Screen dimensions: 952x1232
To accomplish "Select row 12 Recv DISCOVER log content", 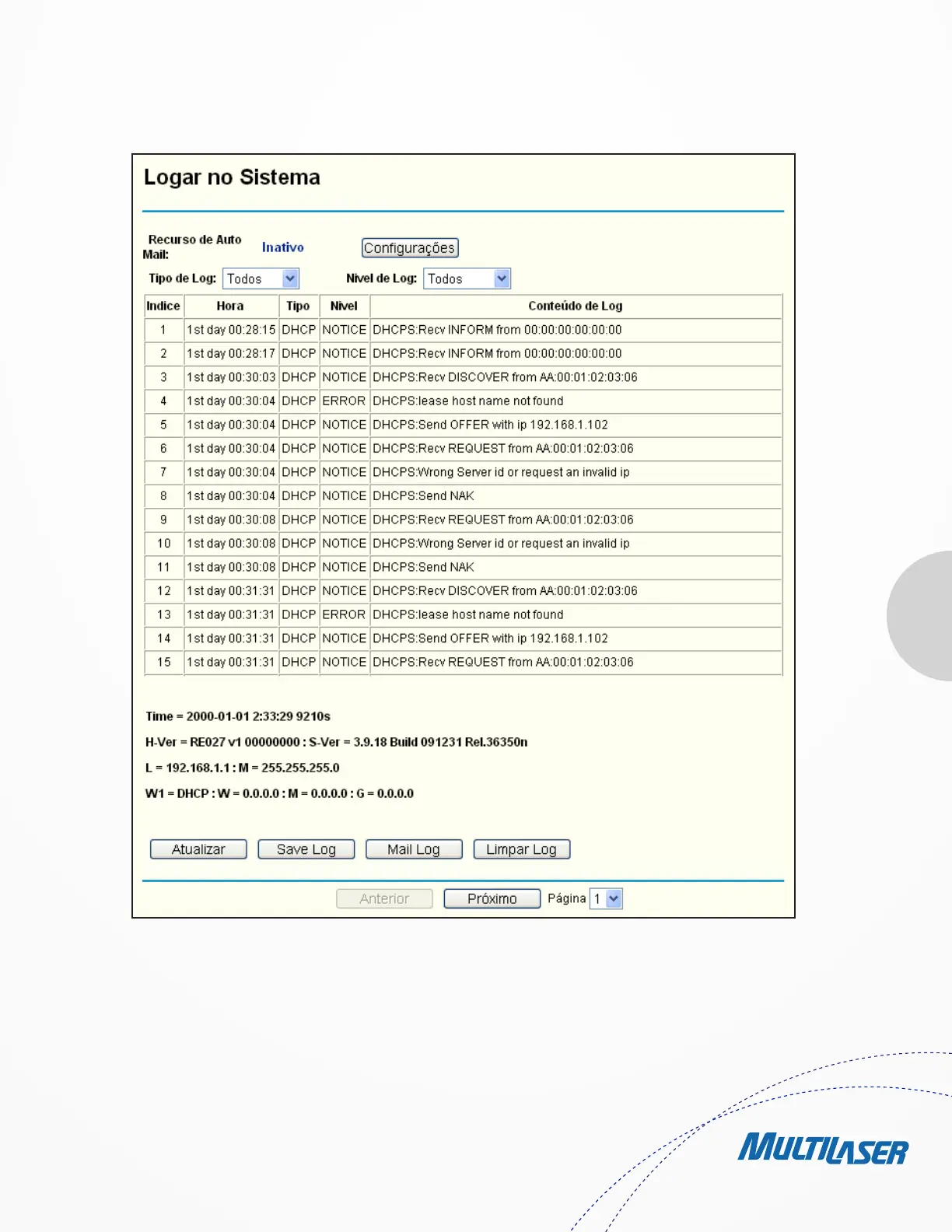I will [x=506, y=591].
